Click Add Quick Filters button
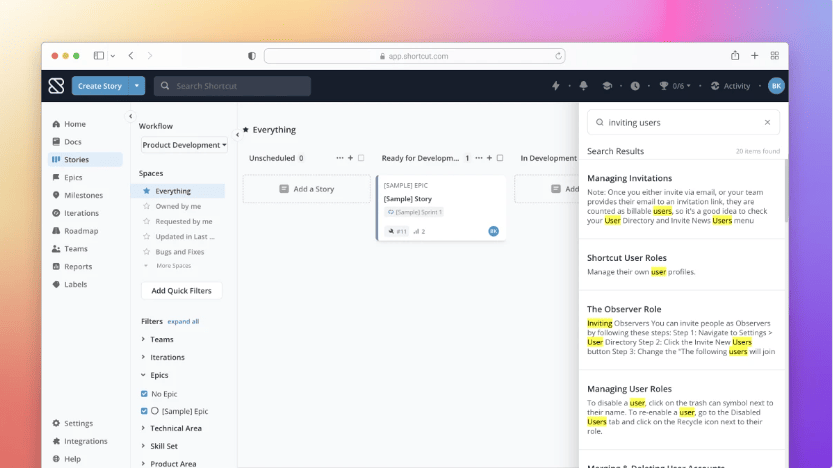 [x=181, y=291]
